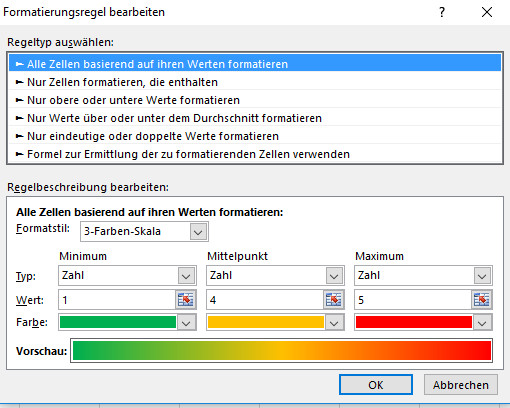Click the Minimum value range selector icon
This screenshot has height=408, width=510.
tap(186, 300)
